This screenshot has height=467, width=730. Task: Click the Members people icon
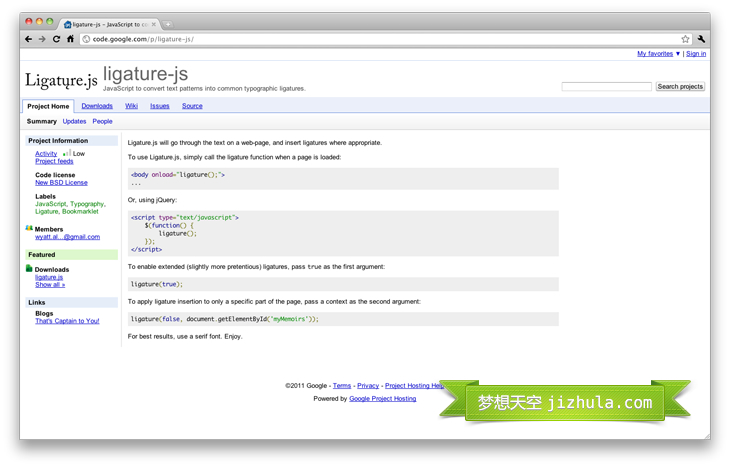[x=29, y=229]
